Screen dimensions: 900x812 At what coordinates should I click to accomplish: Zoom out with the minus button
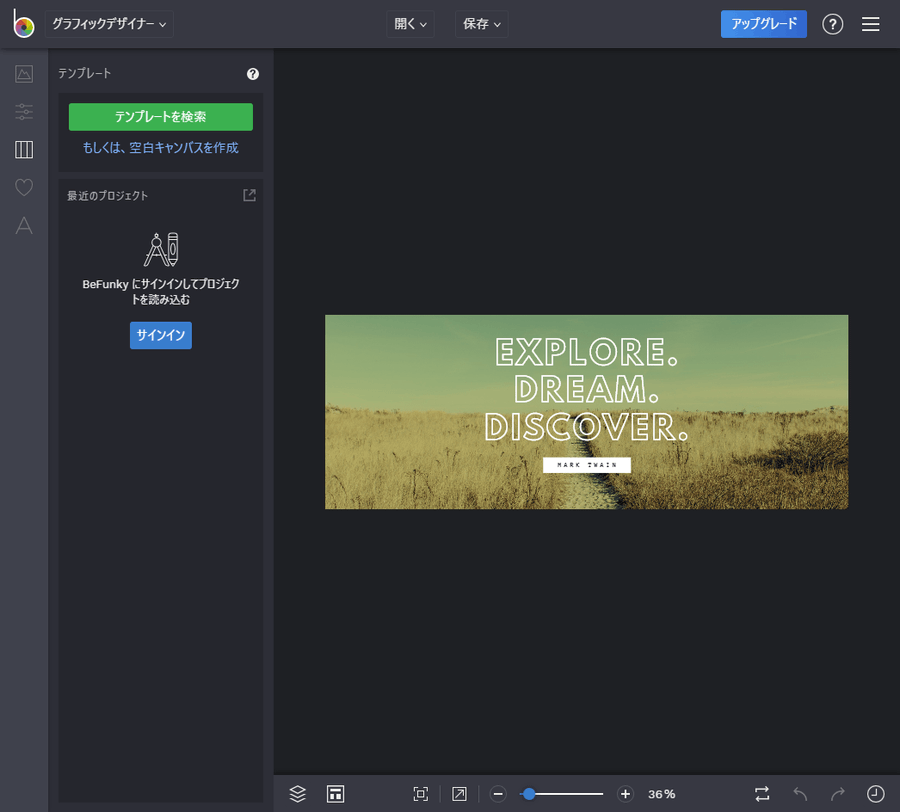(498, 794)
